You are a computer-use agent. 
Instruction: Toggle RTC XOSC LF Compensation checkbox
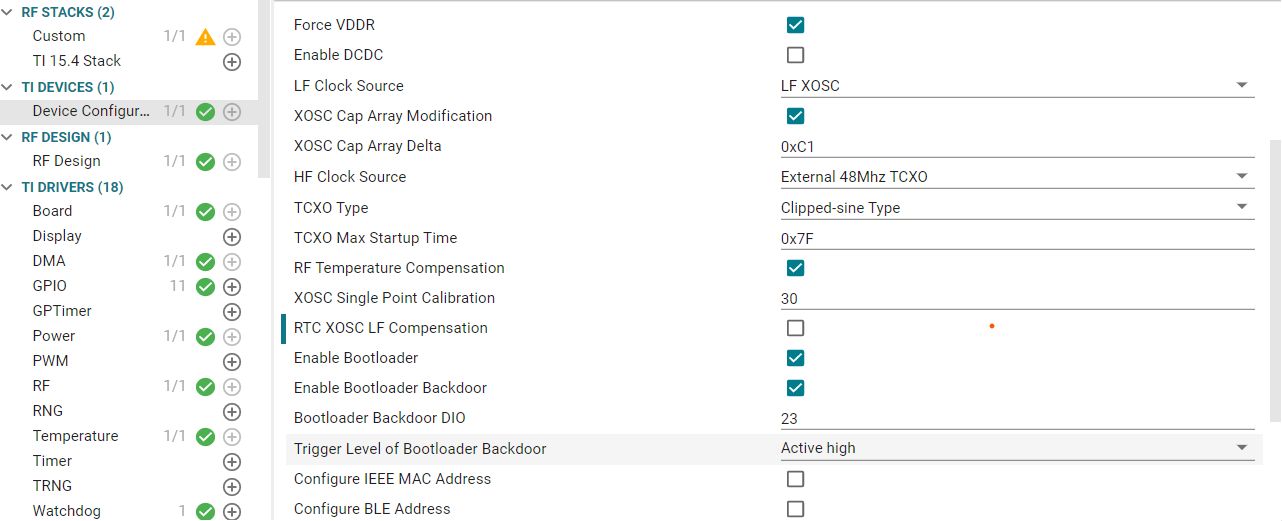coord(796,328)
